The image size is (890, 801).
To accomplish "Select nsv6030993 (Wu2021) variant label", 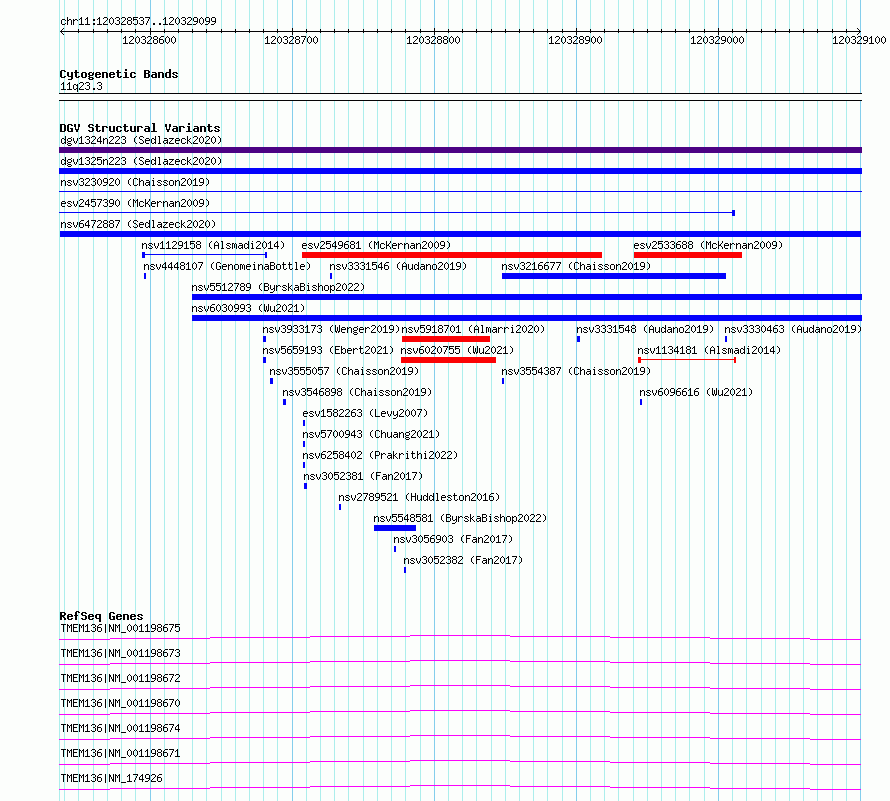I will click(x=248, y=308).
